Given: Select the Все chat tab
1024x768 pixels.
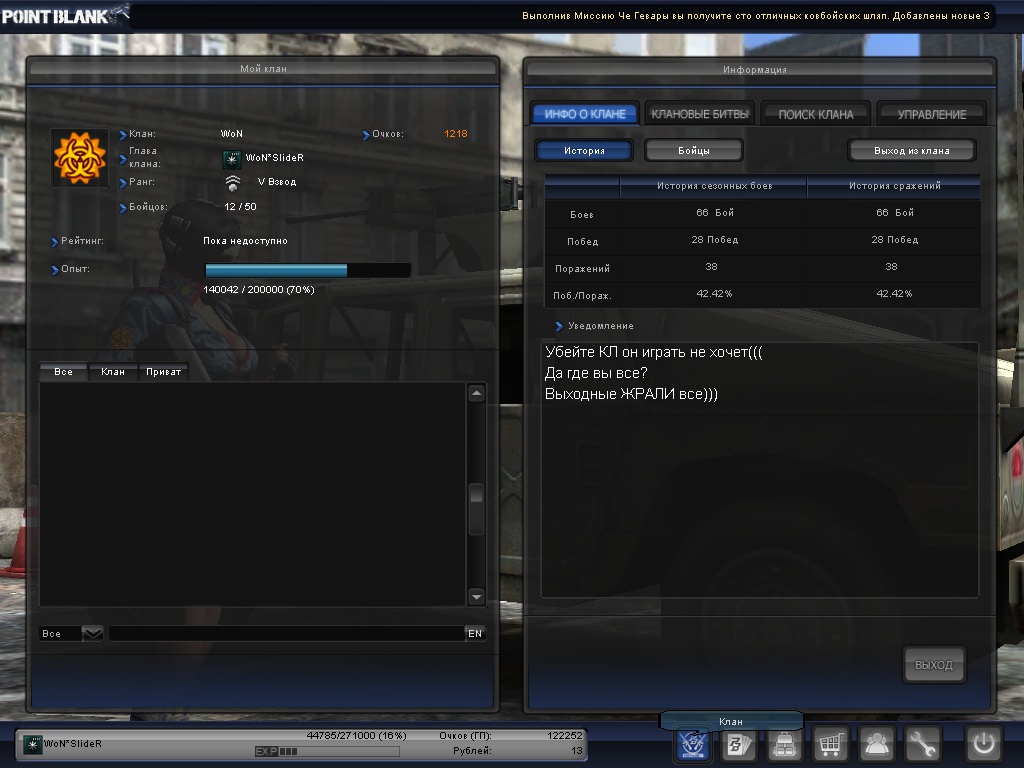Looking at the screenshot, I should click(63, 372).
